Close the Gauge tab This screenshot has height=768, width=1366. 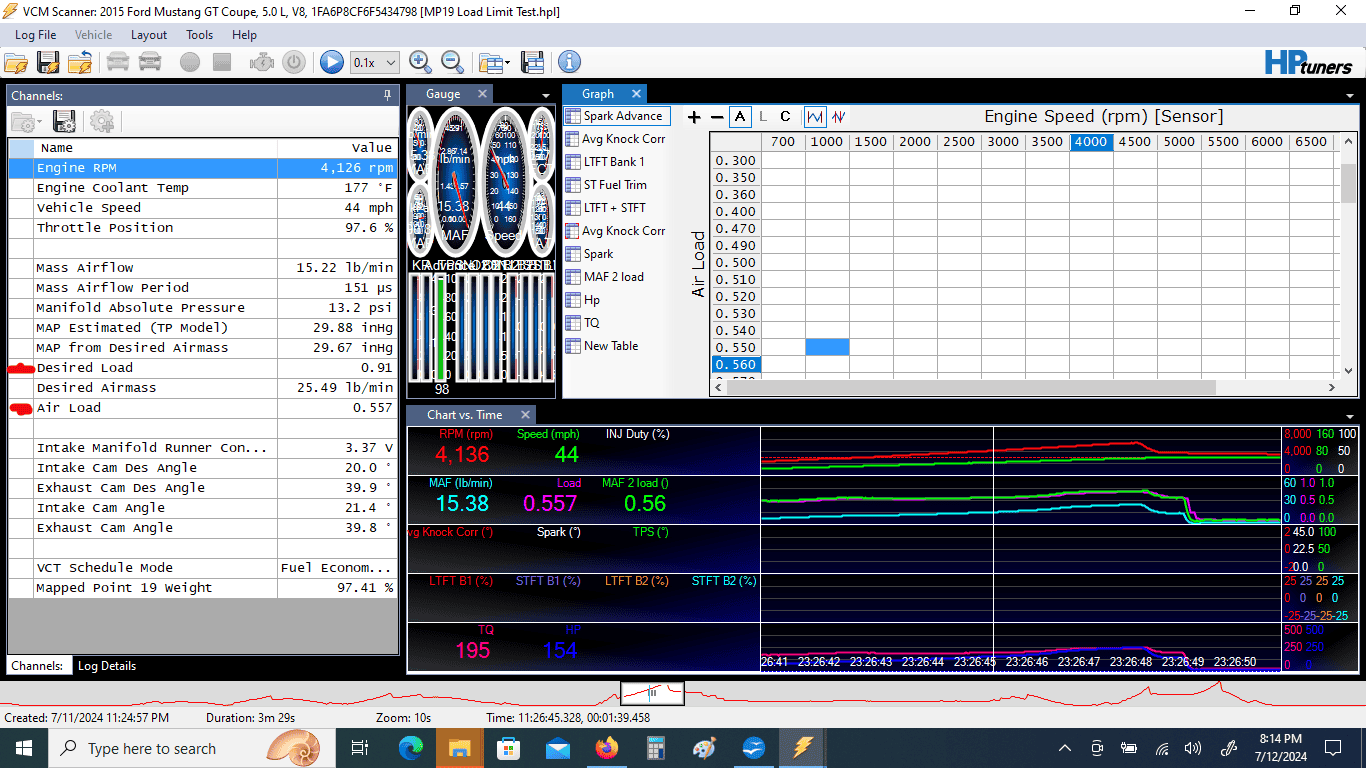click(482, 94)
